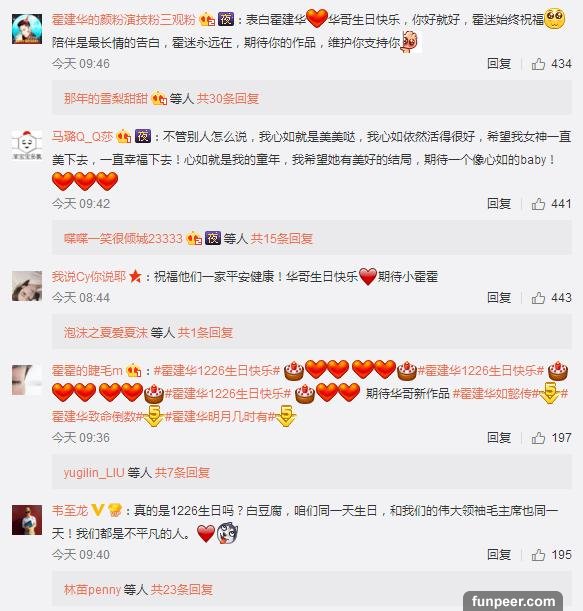
Task: Expand the 共23条回复 replies
Action: click(182, 590)
